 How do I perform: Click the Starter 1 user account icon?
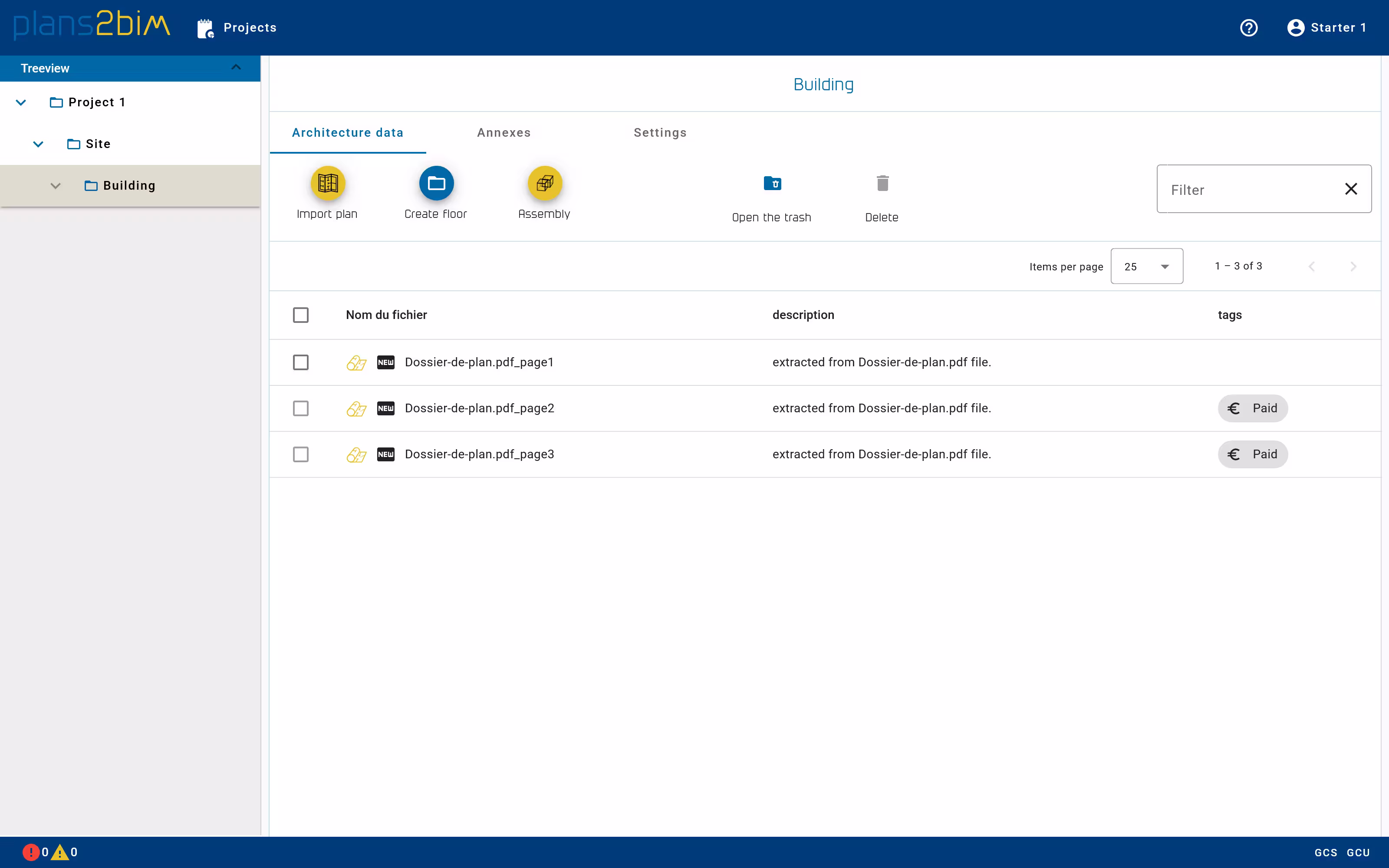pyautogui.click(x=1295, y=27)
